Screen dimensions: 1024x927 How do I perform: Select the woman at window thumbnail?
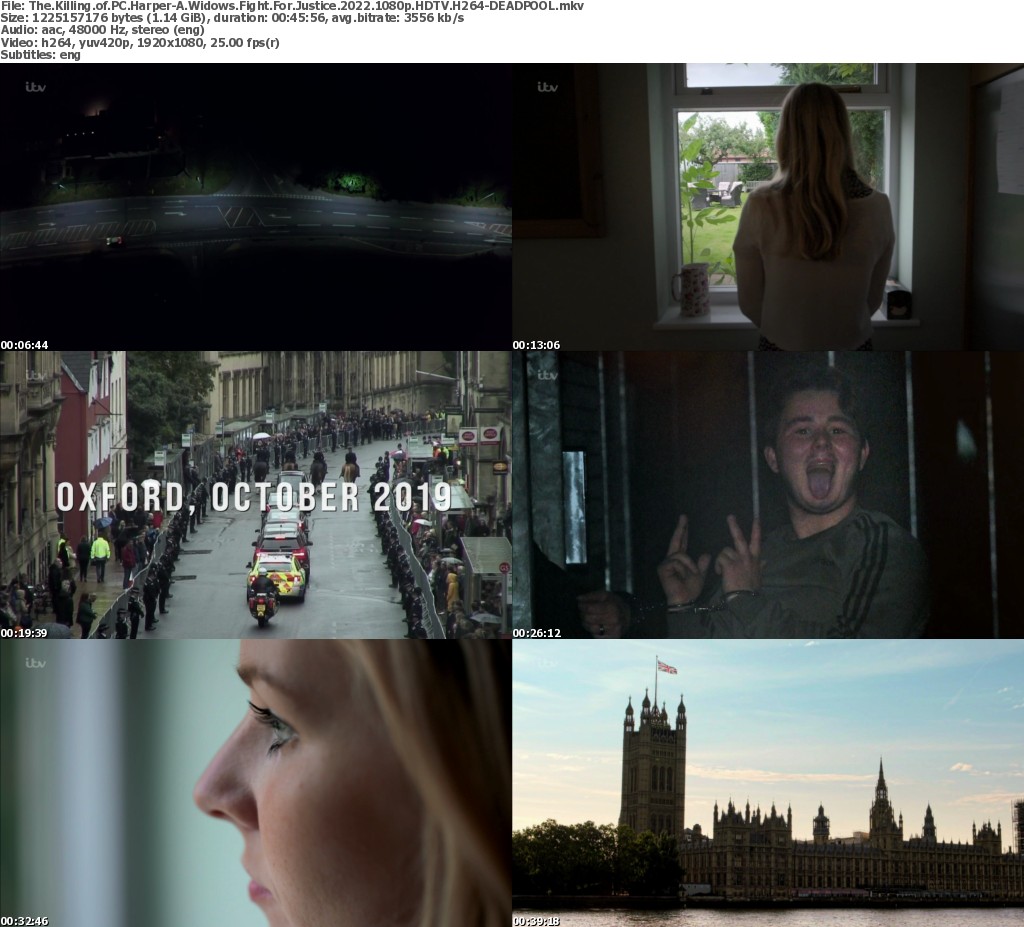768,207
